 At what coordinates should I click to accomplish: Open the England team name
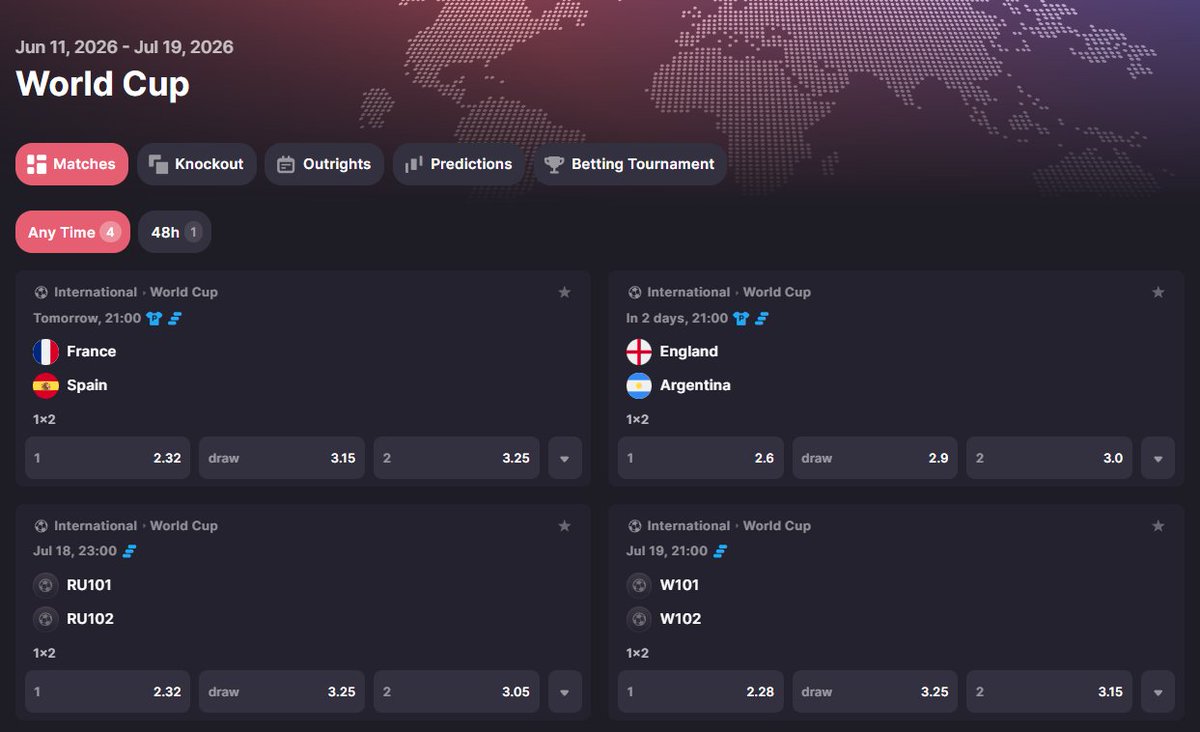pos(689,352)
